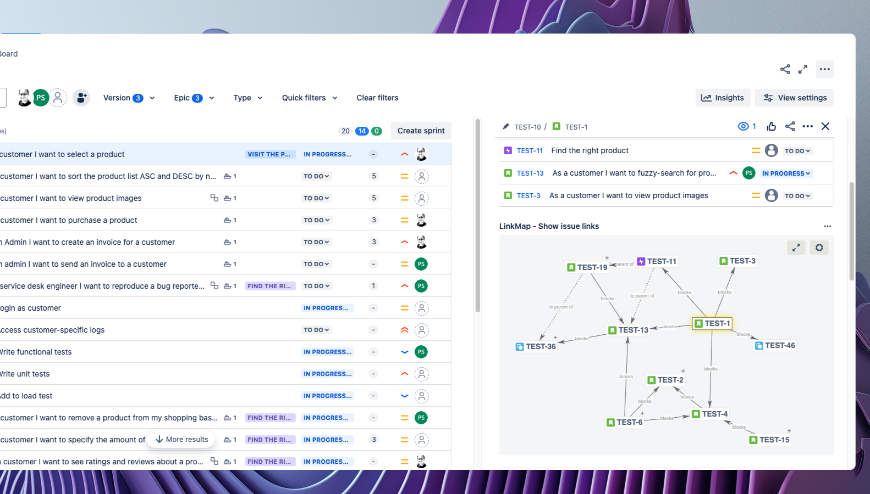The image size is (870, 494).
Task: Open the Quick filters dropdown
Action: coord(309,98)
